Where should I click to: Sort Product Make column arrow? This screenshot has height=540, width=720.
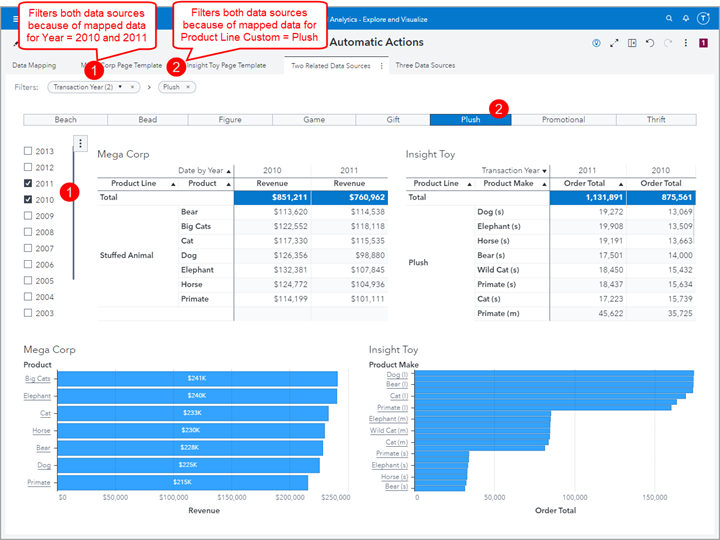pos(545,184)
